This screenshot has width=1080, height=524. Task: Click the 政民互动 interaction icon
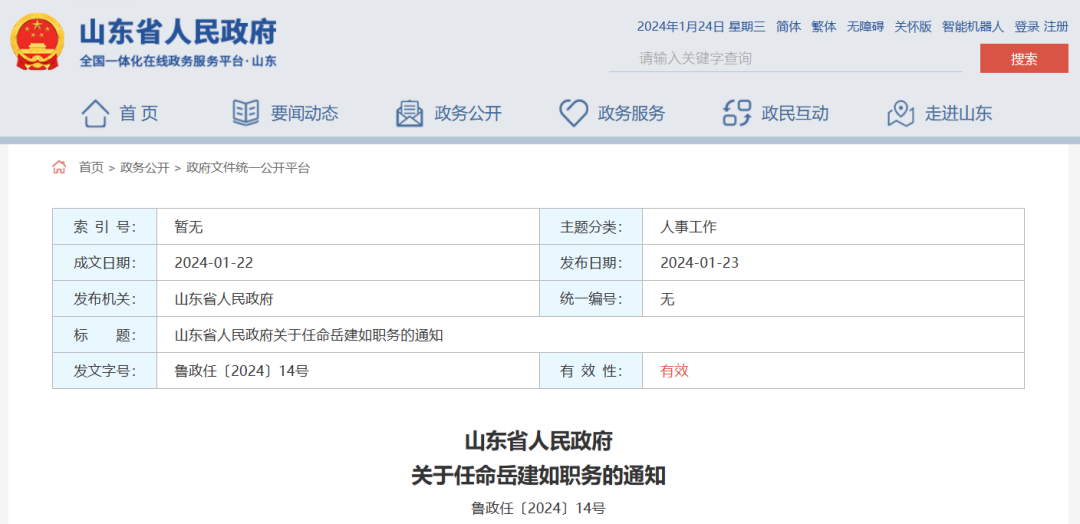point(737,113)
